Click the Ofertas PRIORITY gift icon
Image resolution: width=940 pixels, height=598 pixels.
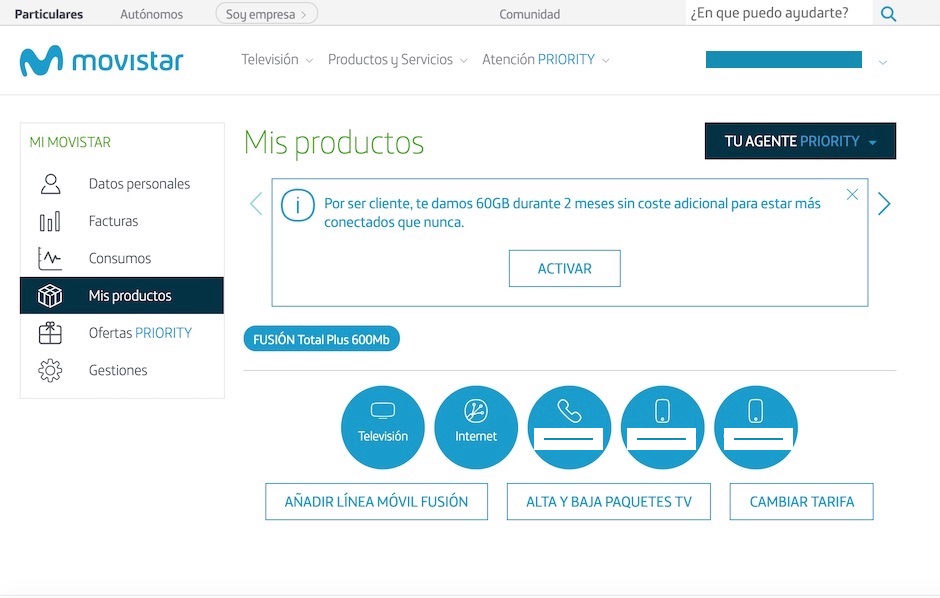click(50, 333)
